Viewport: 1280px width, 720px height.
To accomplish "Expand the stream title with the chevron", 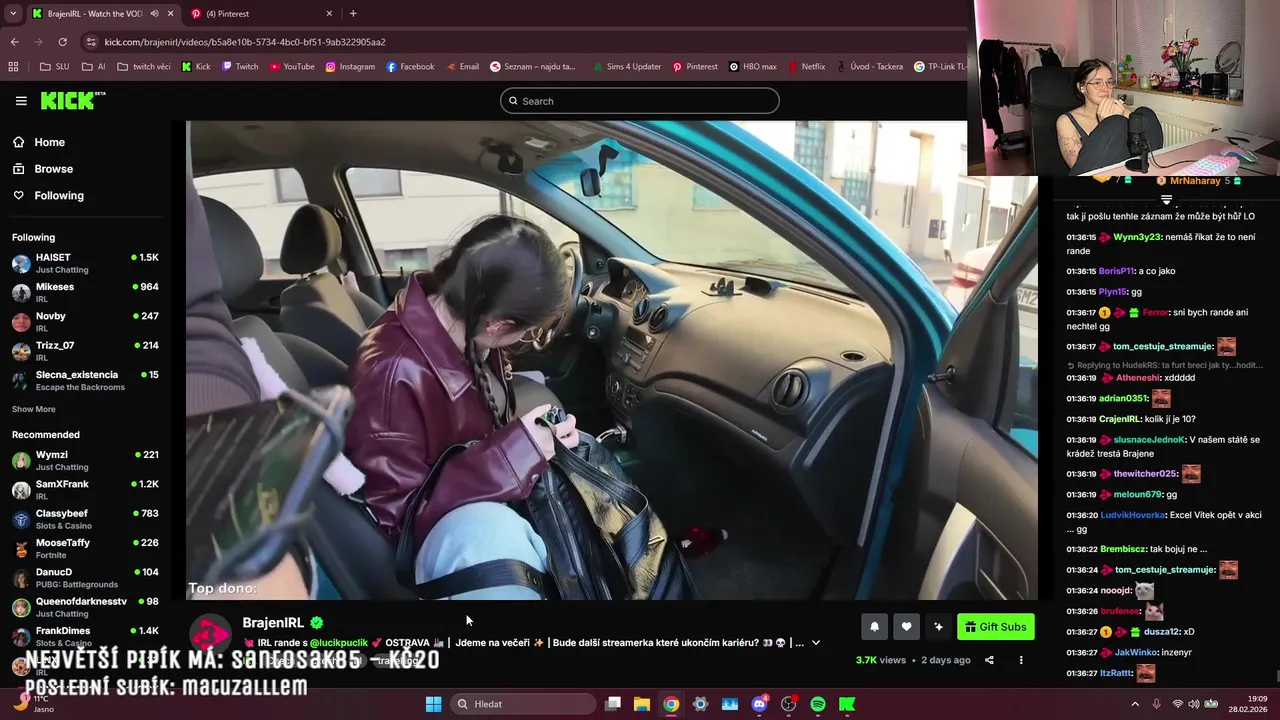I will click(816, 643).
